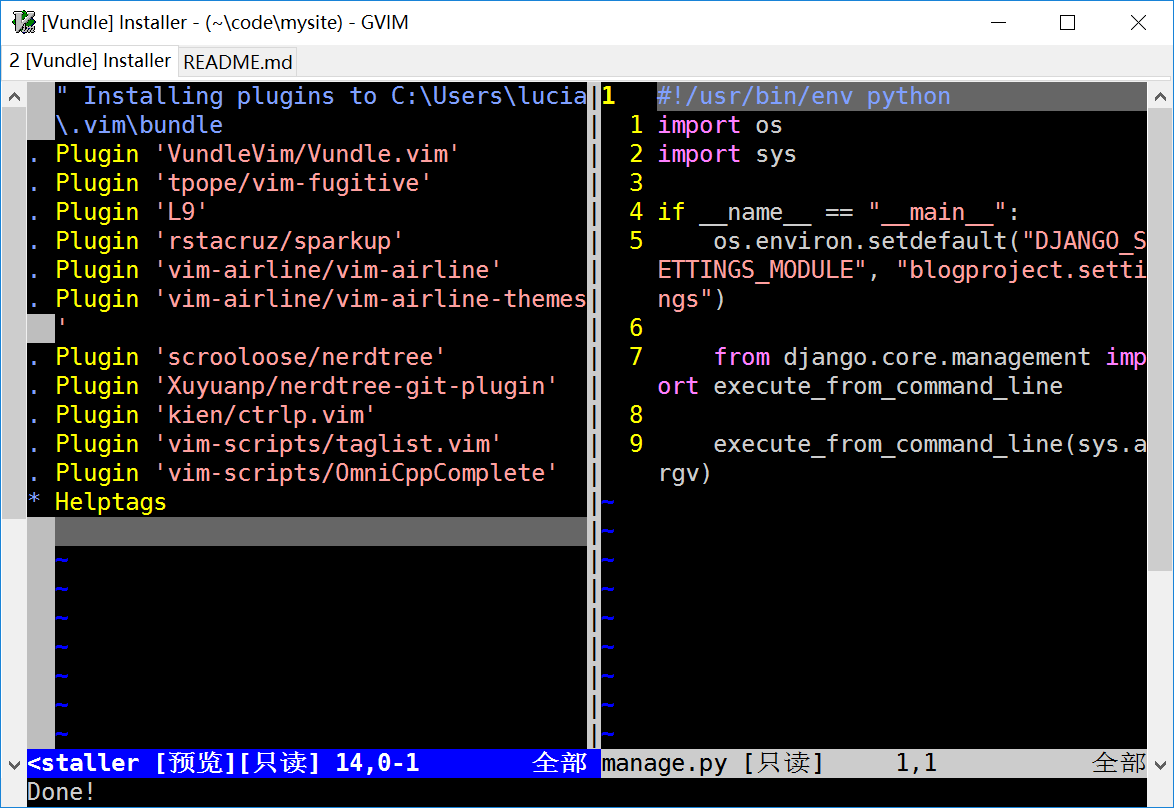Click the Plugin 'vim-scripts/taglist.vim' line
1174x808 pixels.
point(278,444)
